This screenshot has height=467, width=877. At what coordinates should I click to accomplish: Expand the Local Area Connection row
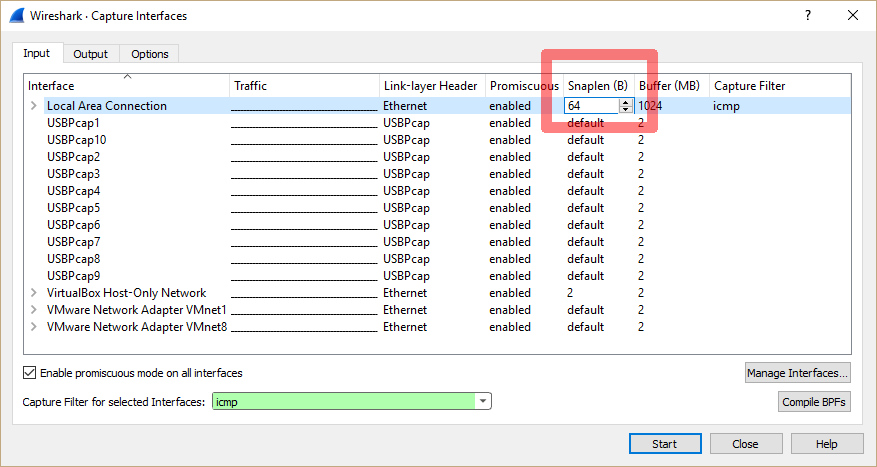pyautogui.click(x=34, y=106)
